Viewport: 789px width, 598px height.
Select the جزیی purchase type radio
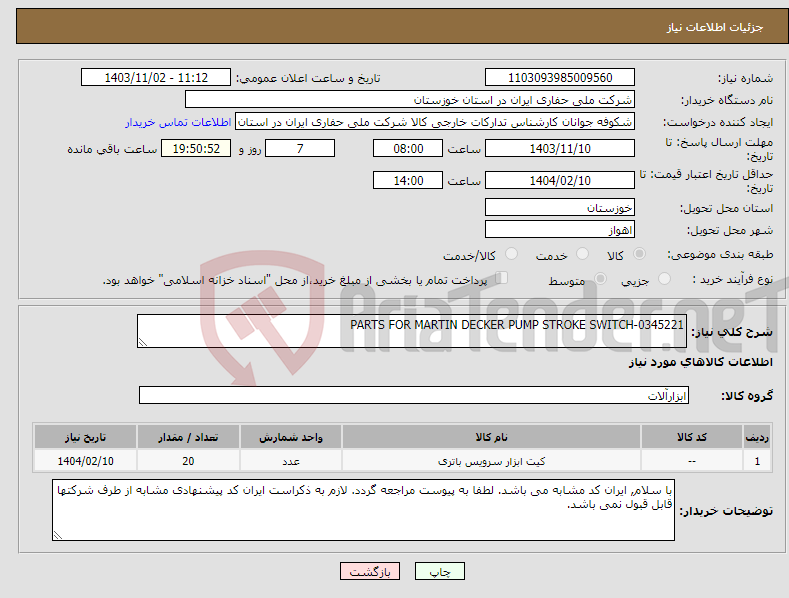click(x=664, y=278)
